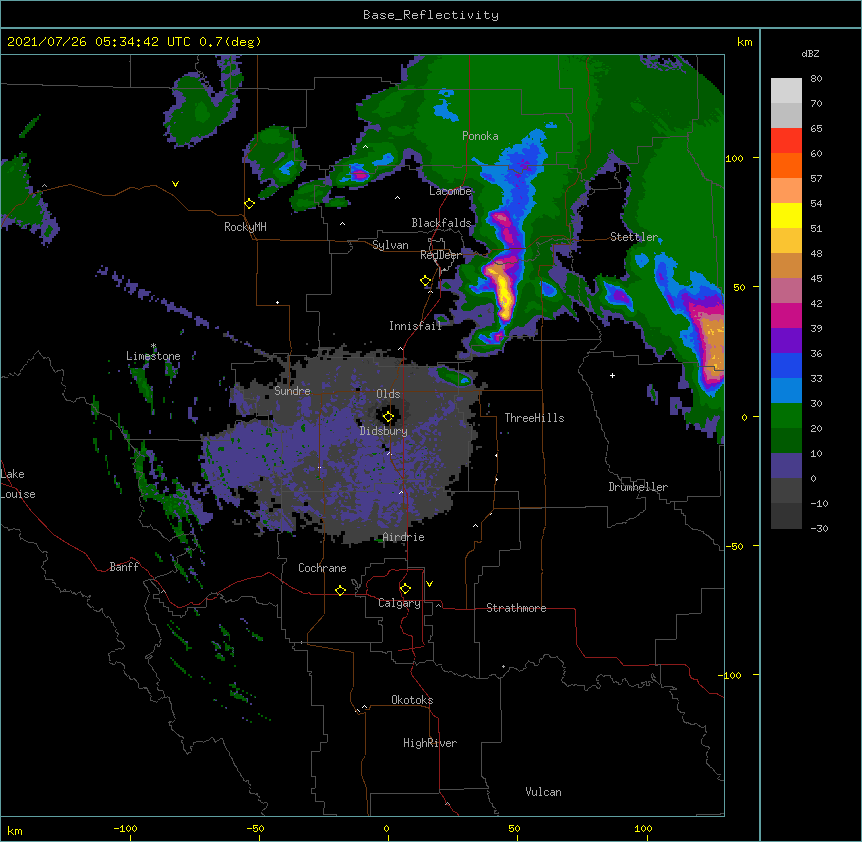This screenshot has width=862, height=842.
Task: Pick the dark gray -30 to -10 dBZ swatch
Action: pos(786,516)
